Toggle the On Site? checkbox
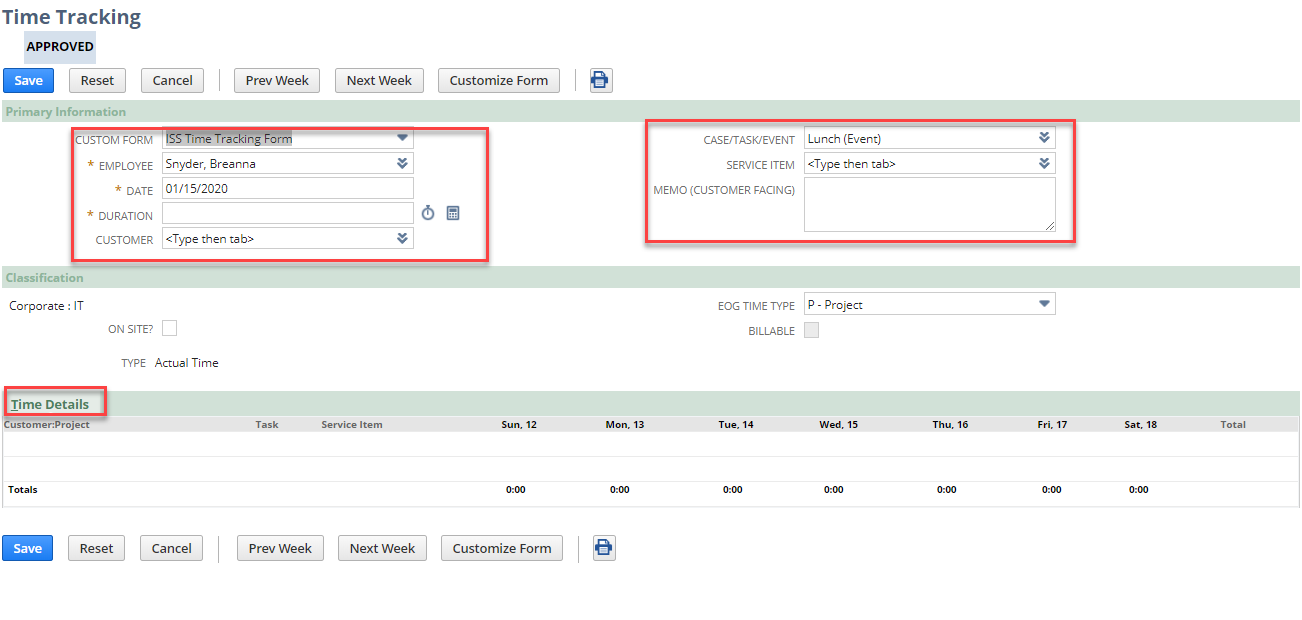The image size is (1302, 620). 170,328
